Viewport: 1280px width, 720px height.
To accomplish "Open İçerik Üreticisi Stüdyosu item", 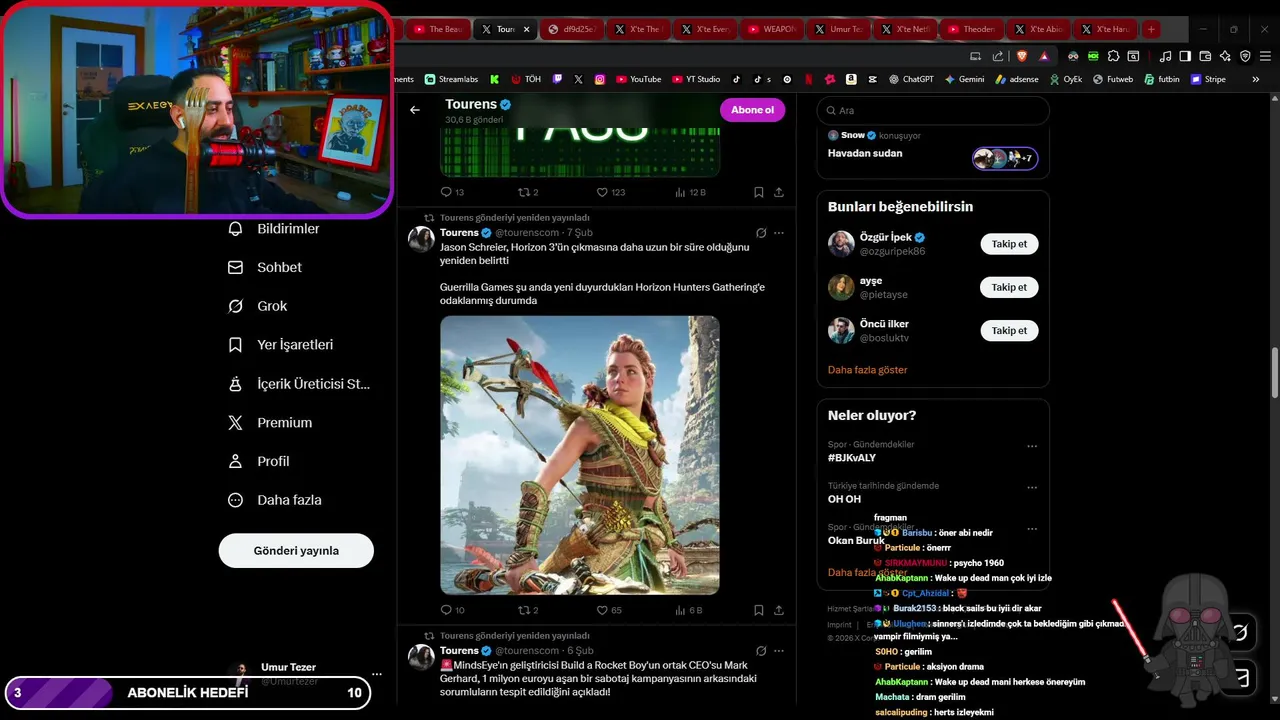I will (x=299, y=384).
